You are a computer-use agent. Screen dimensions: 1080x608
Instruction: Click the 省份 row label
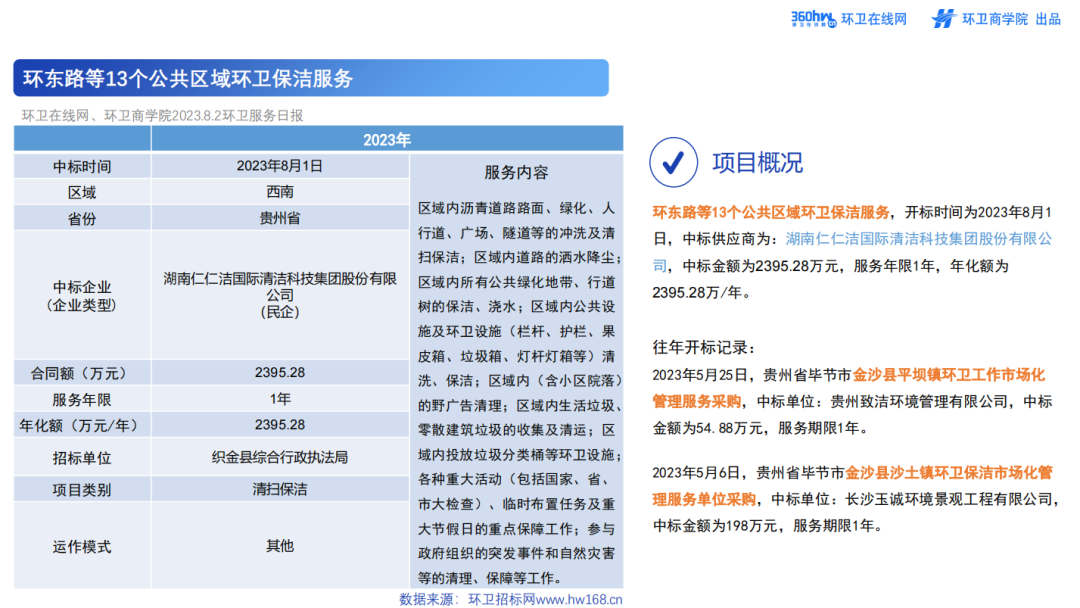pos(82,218)
